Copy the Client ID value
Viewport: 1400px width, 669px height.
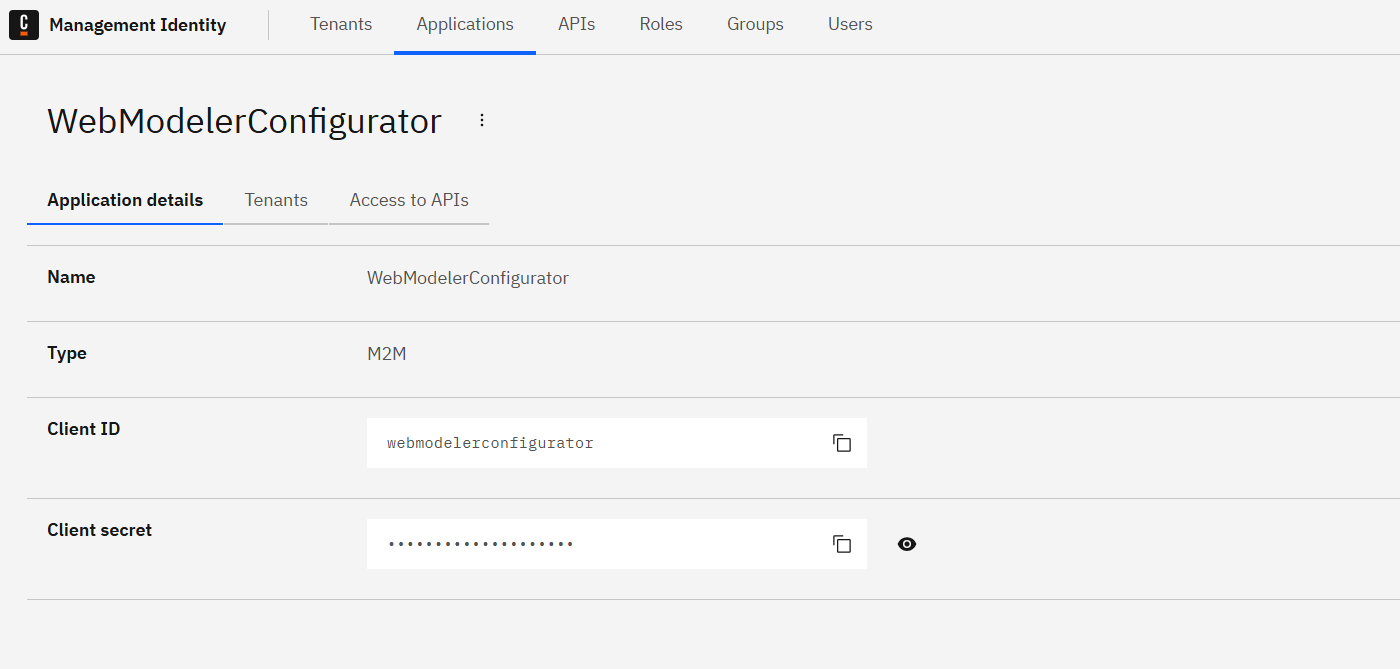point(842,443)
